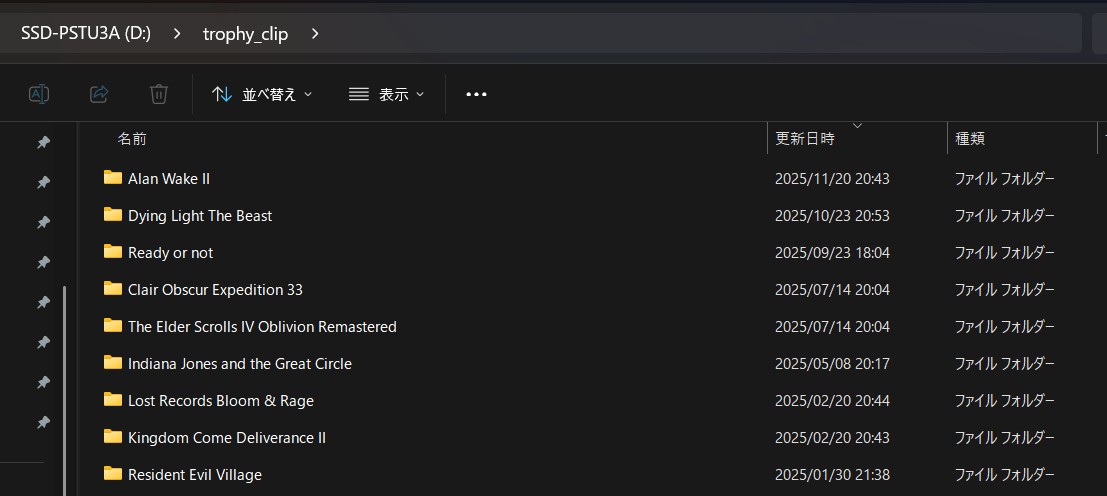Open the three-dot more options menu
This screenshot has height=496, width=1107.
click(476, 94)
